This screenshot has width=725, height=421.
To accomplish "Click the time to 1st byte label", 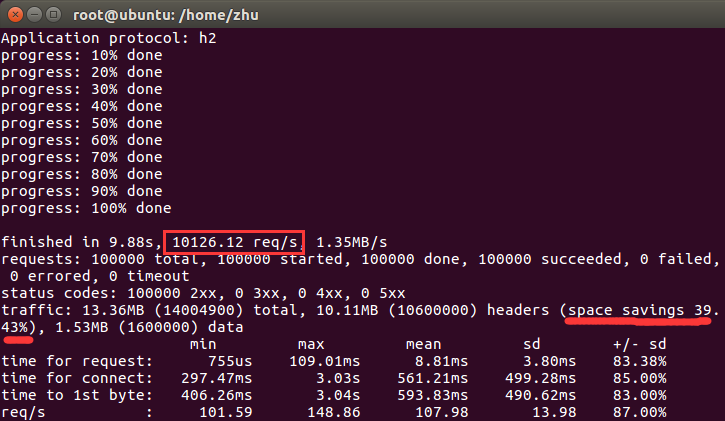I will pos(77,396).
